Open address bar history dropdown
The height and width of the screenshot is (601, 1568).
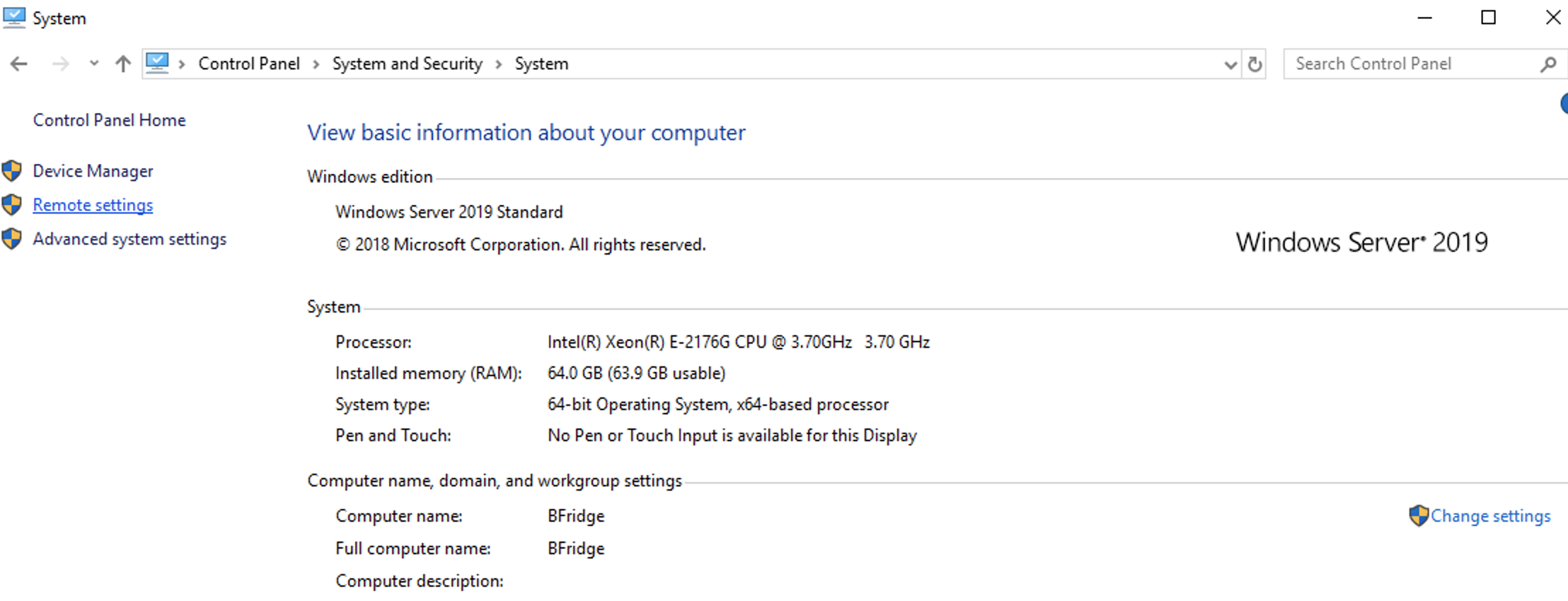pyautogui.click(x=1230, y=65)
